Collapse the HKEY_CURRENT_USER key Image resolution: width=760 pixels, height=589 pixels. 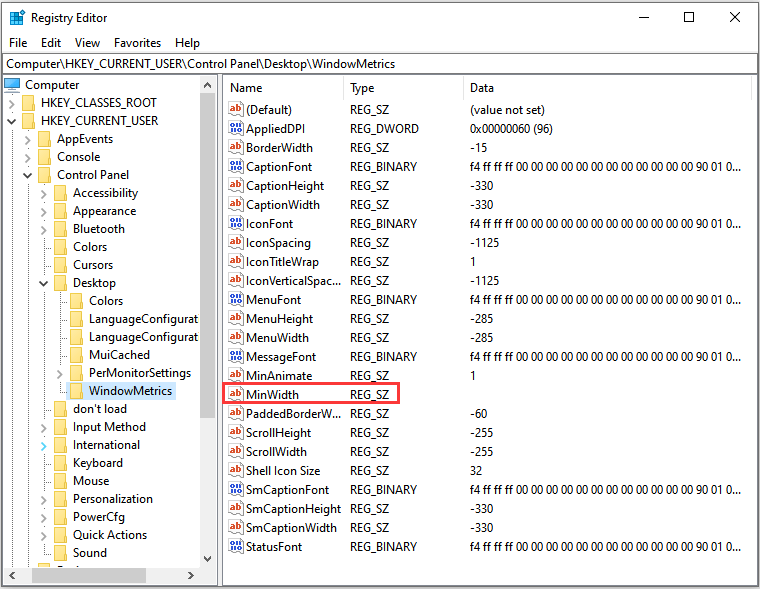12,121
